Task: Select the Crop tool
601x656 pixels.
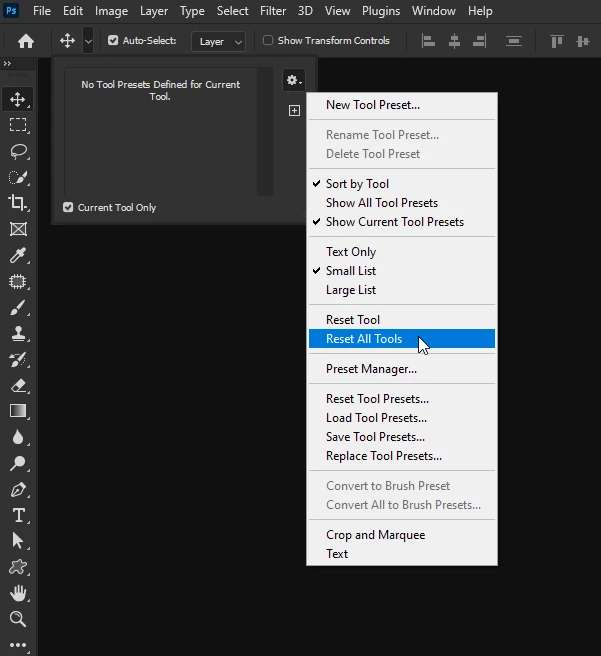Action: tap(18, 203)
